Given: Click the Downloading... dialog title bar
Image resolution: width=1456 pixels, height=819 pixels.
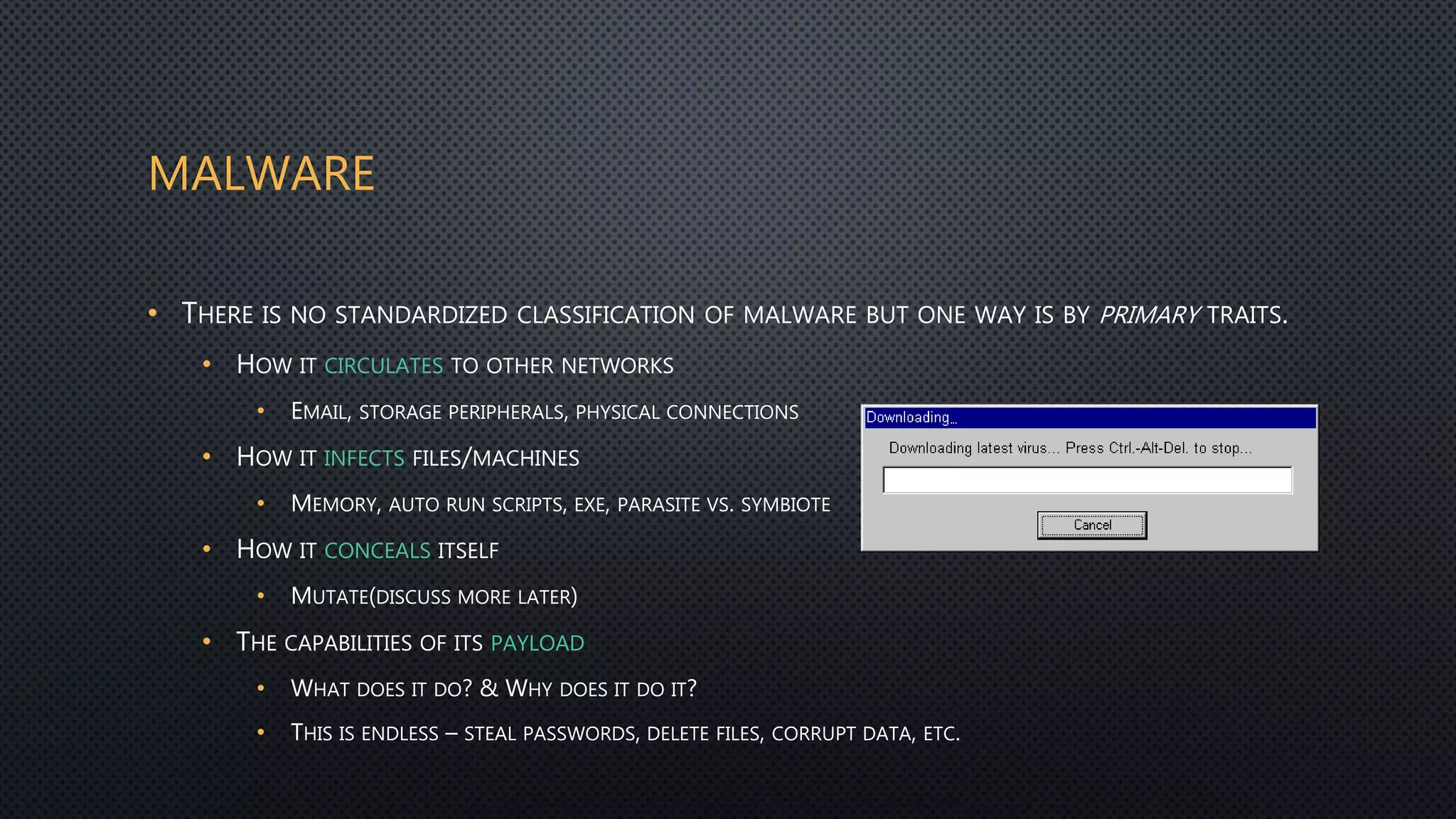Looking at the screenshot, I should click(1091, 417).
